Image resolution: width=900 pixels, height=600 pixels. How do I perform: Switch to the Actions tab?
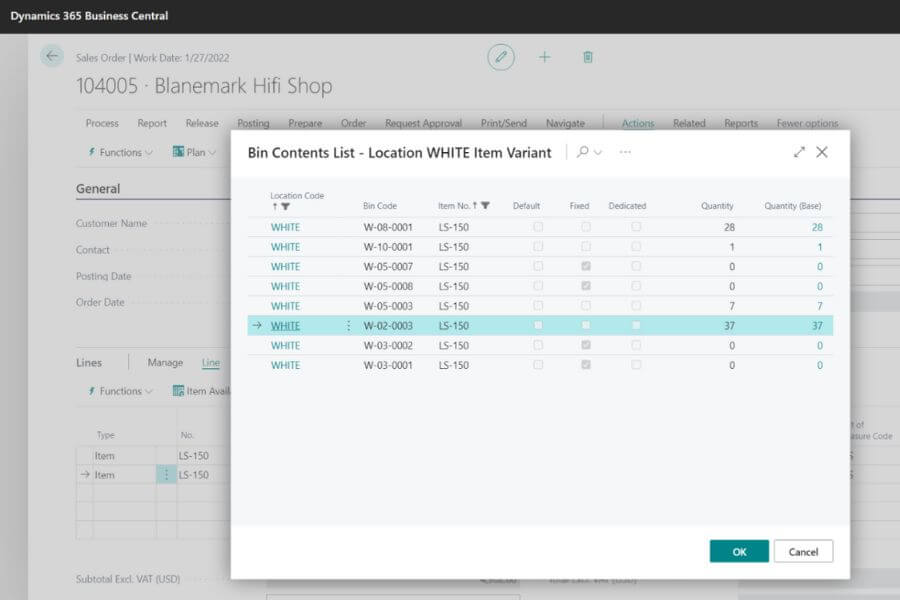(638, 123)
